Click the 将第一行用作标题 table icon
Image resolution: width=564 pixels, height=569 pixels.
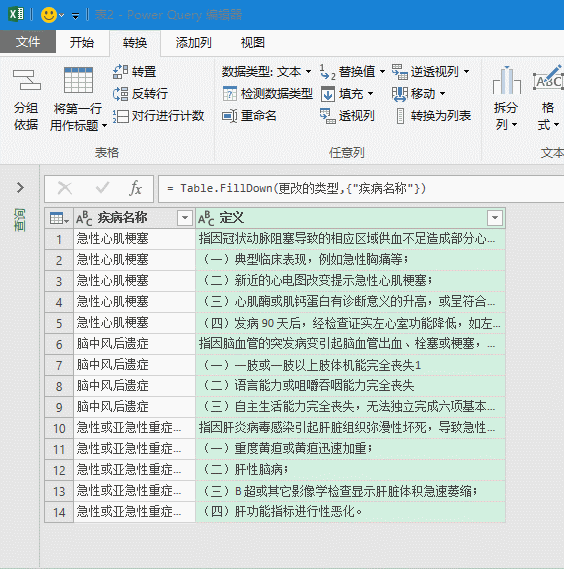(78, 80)
